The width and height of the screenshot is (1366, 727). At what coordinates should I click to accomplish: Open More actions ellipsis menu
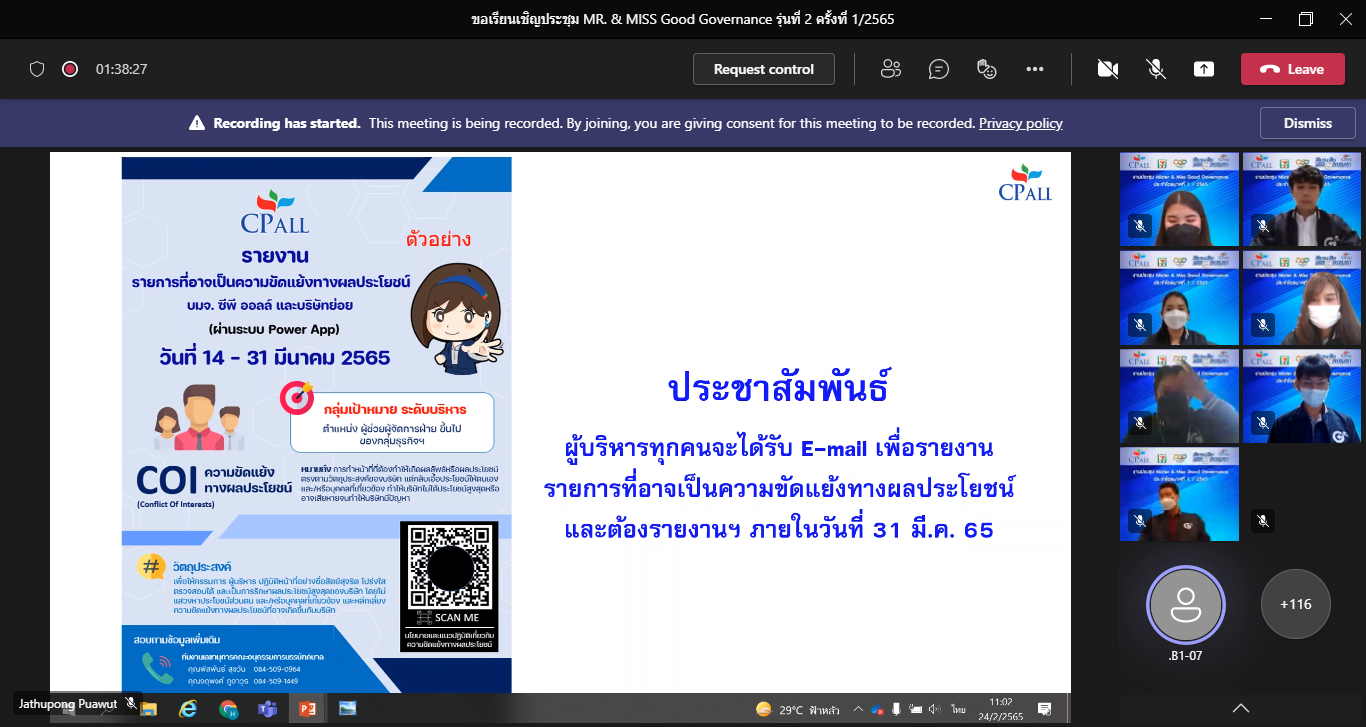[1035, 69]
